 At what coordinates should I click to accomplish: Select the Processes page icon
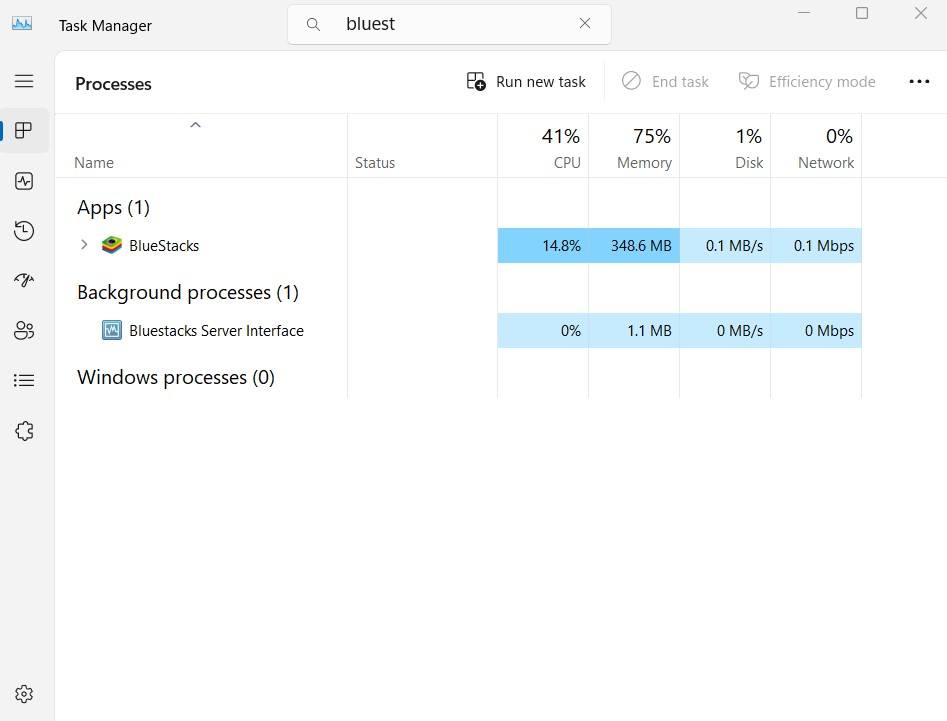(x=24, y=131)
